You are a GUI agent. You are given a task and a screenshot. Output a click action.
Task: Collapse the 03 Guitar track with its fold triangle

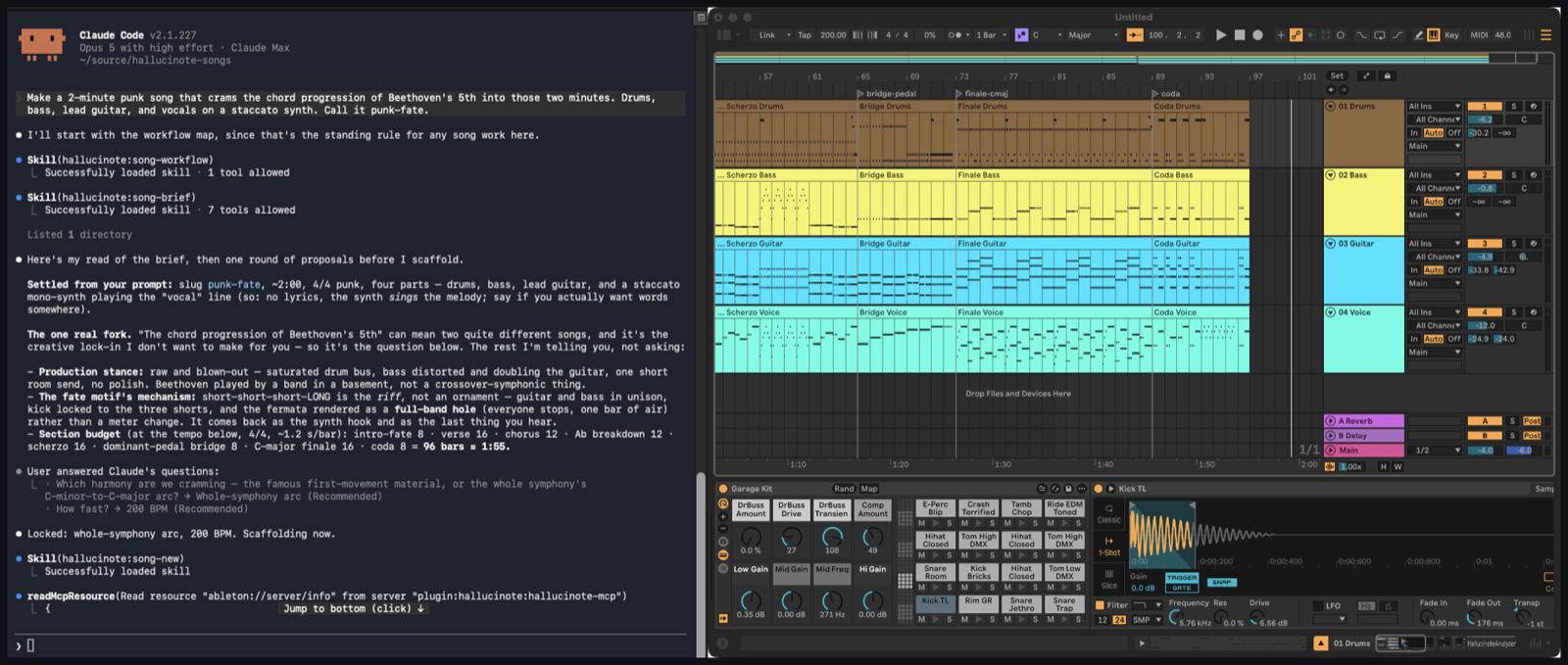coord(1331,244)
